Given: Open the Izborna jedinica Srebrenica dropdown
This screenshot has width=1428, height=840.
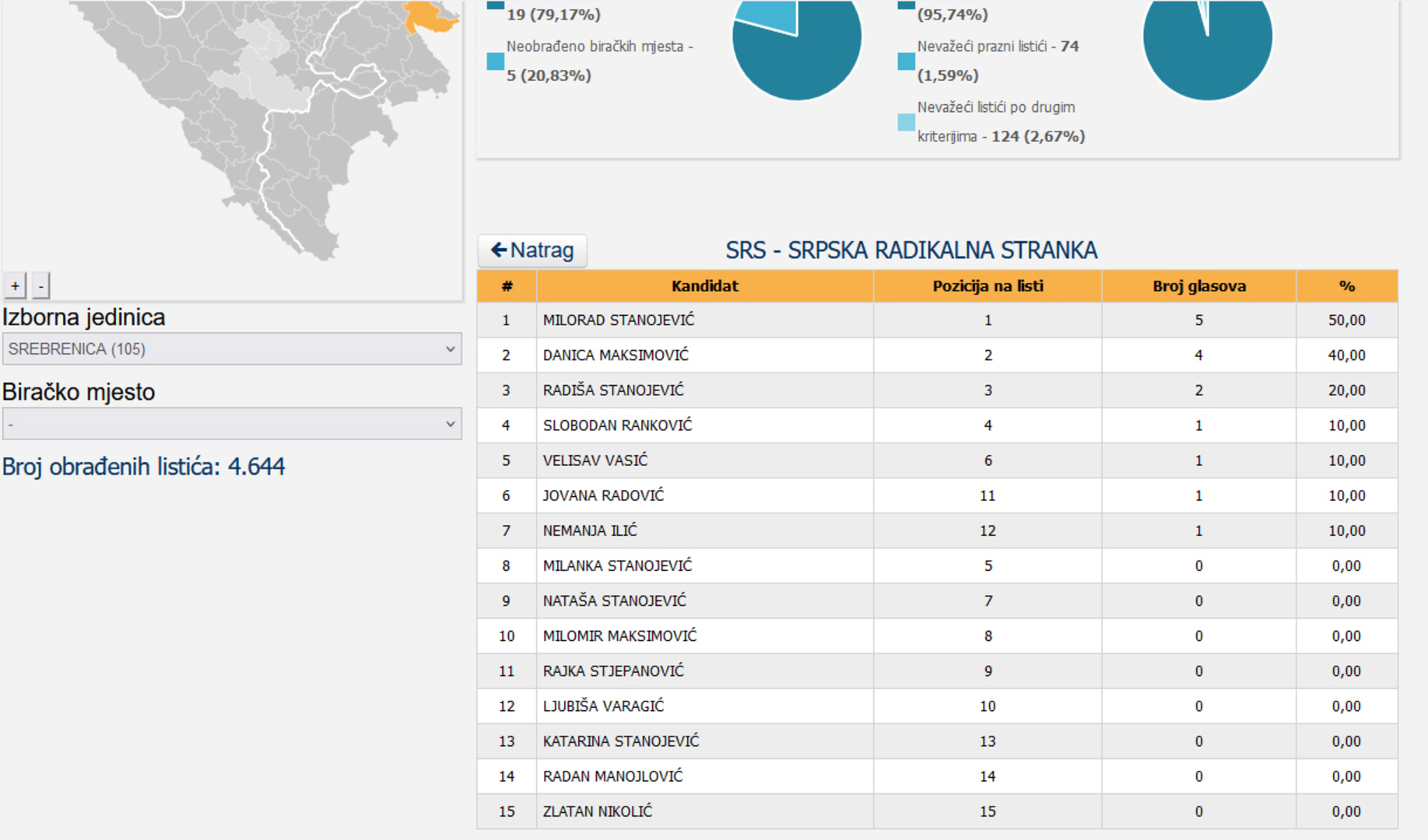Looking at the screenshot, I should click(232, 349).
